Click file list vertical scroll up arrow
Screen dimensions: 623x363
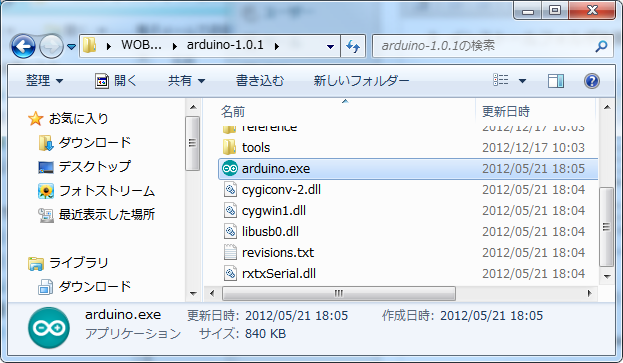pyautogui.click(x=607, y=107)
